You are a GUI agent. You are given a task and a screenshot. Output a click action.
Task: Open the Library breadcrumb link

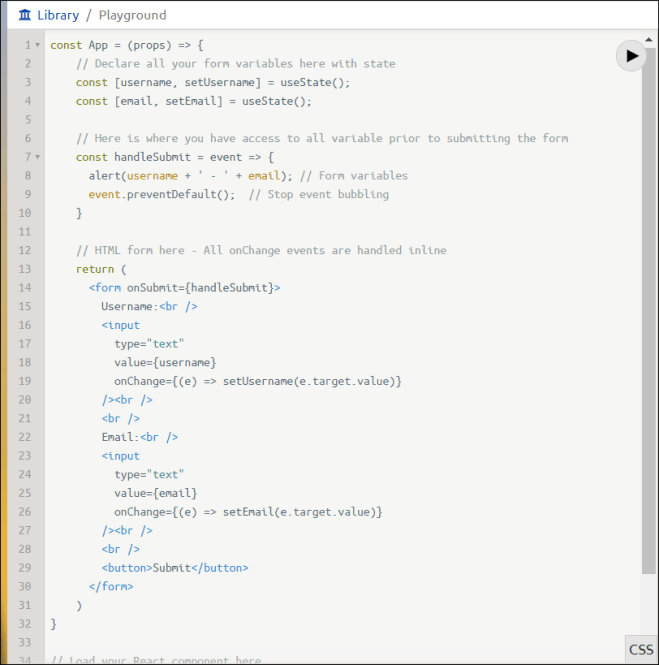coord(58,15)
